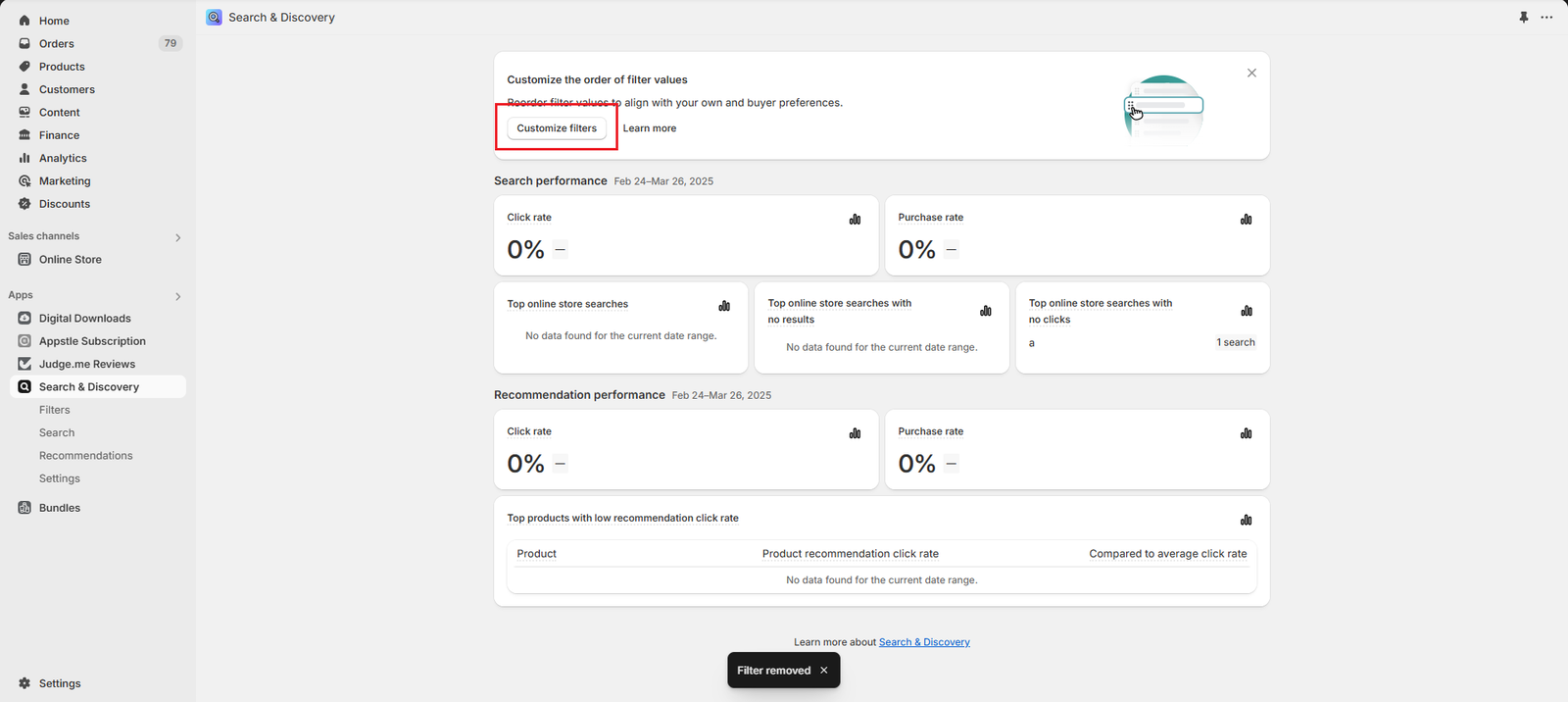The image size is (1568, 702).
Task: Click the Products tag icon
Action: click(24, 67)
